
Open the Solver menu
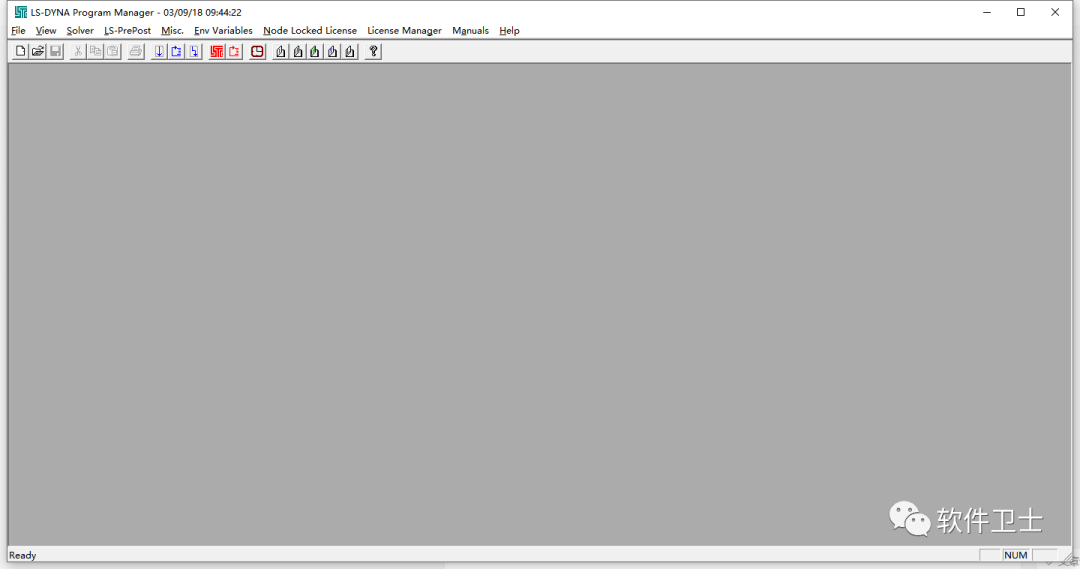pos(80,30)
